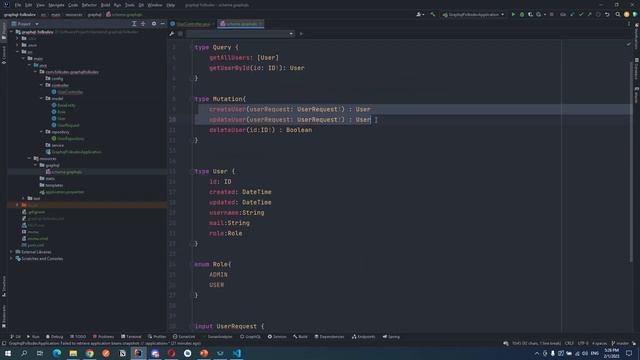Click the UTF-8 encoding in status bar
The height and width of the screenshot is (360, 640).
(583, 343)
